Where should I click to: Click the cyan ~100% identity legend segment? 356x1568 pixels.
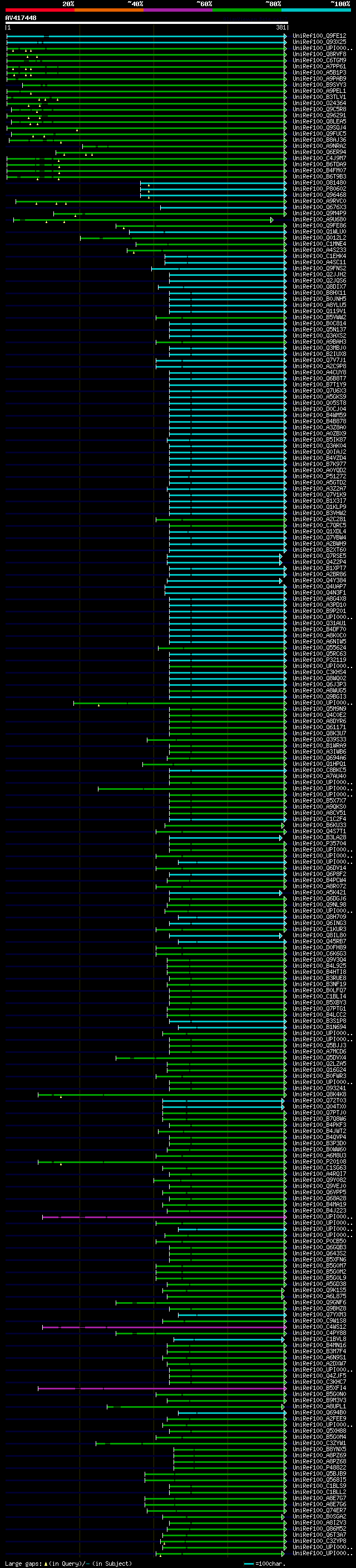tap(316, 10)
